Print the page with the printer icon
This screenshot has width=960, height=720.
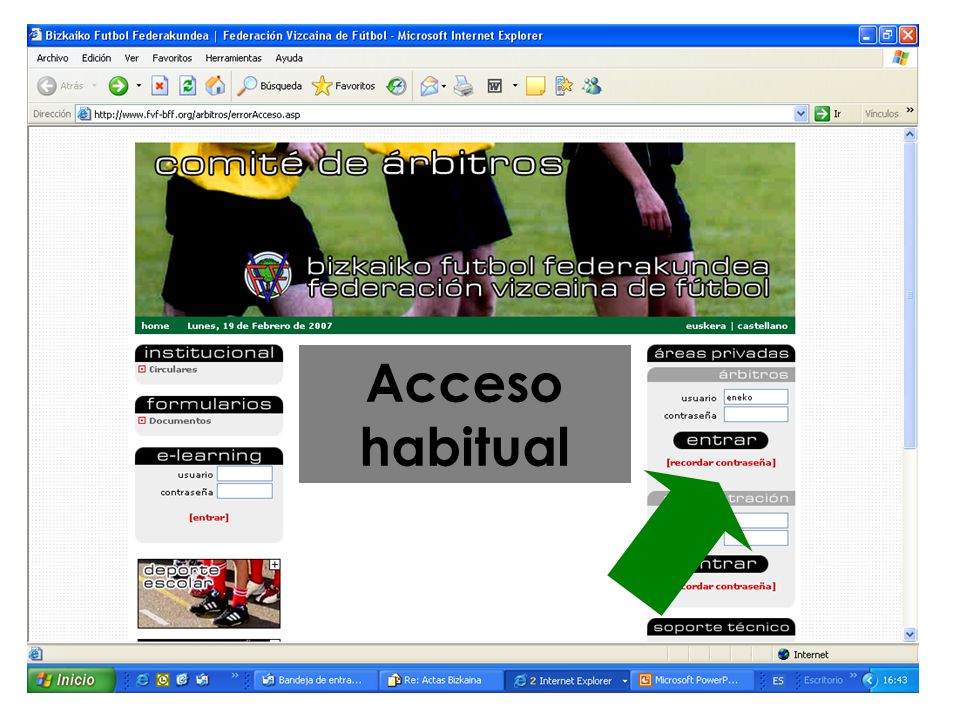(463, 86)
